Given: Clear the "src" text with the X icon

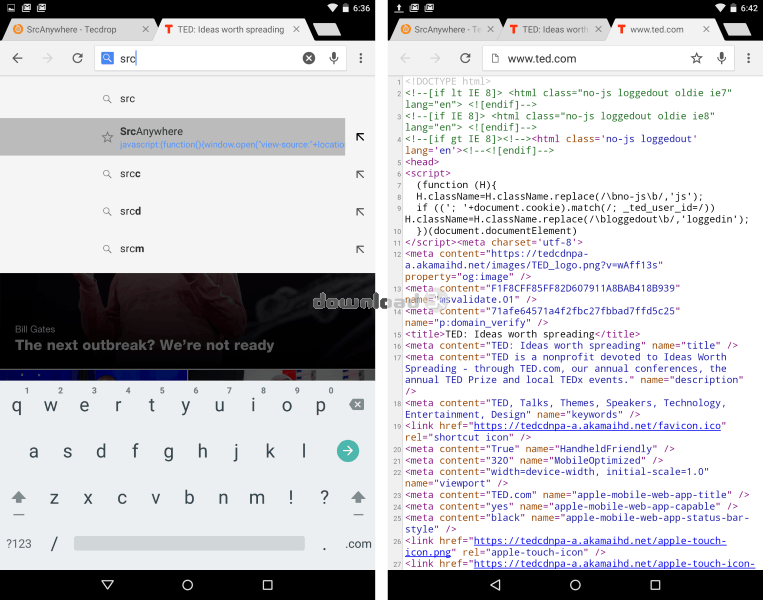Looking at the screenshot, I should coord(309,59).
